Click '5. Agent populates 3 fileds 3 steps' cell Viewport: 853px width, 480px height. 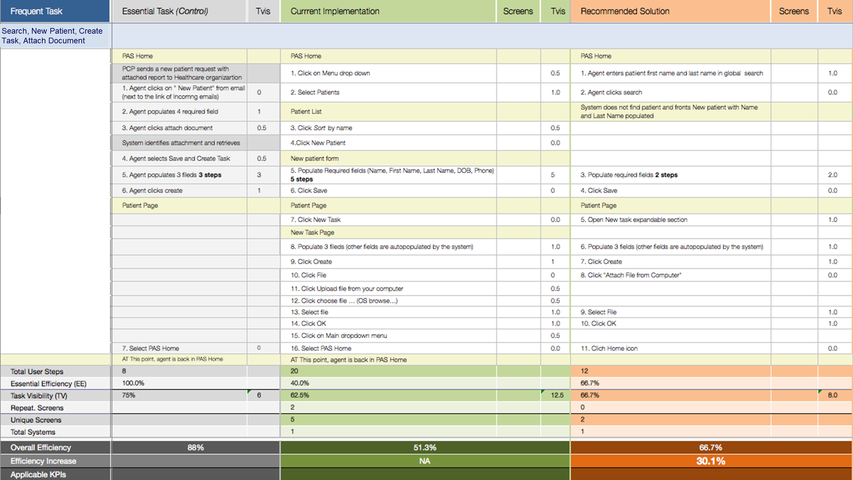[x=180, y=175]
